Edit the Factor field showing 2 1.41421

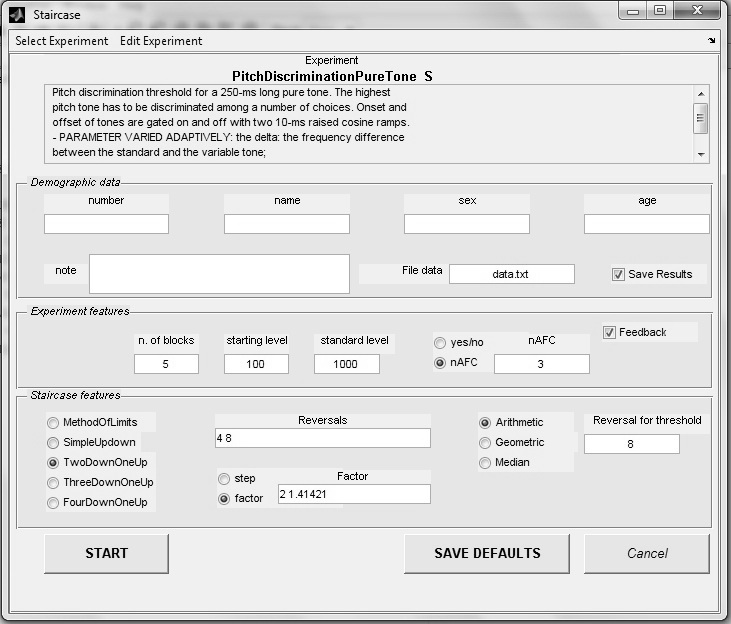[x=354, y=494]
